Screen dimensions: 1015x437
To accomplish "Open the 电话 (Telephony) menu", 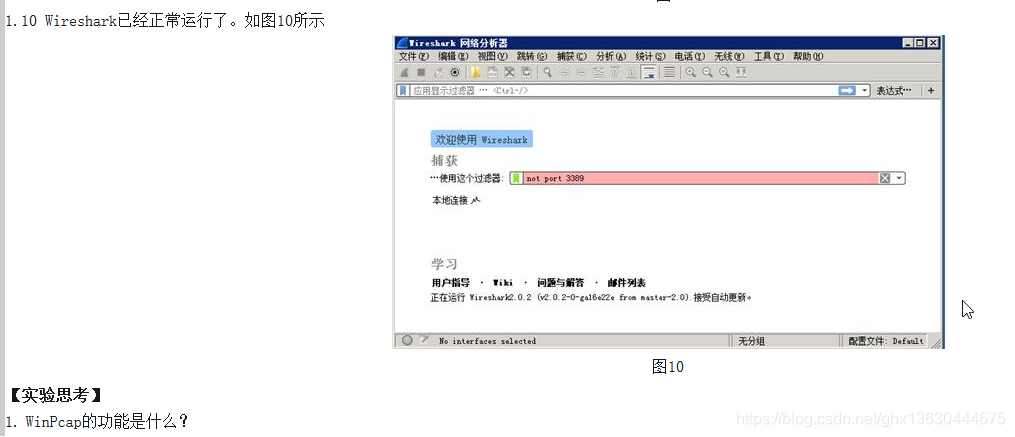I will (x=690, y=56).
